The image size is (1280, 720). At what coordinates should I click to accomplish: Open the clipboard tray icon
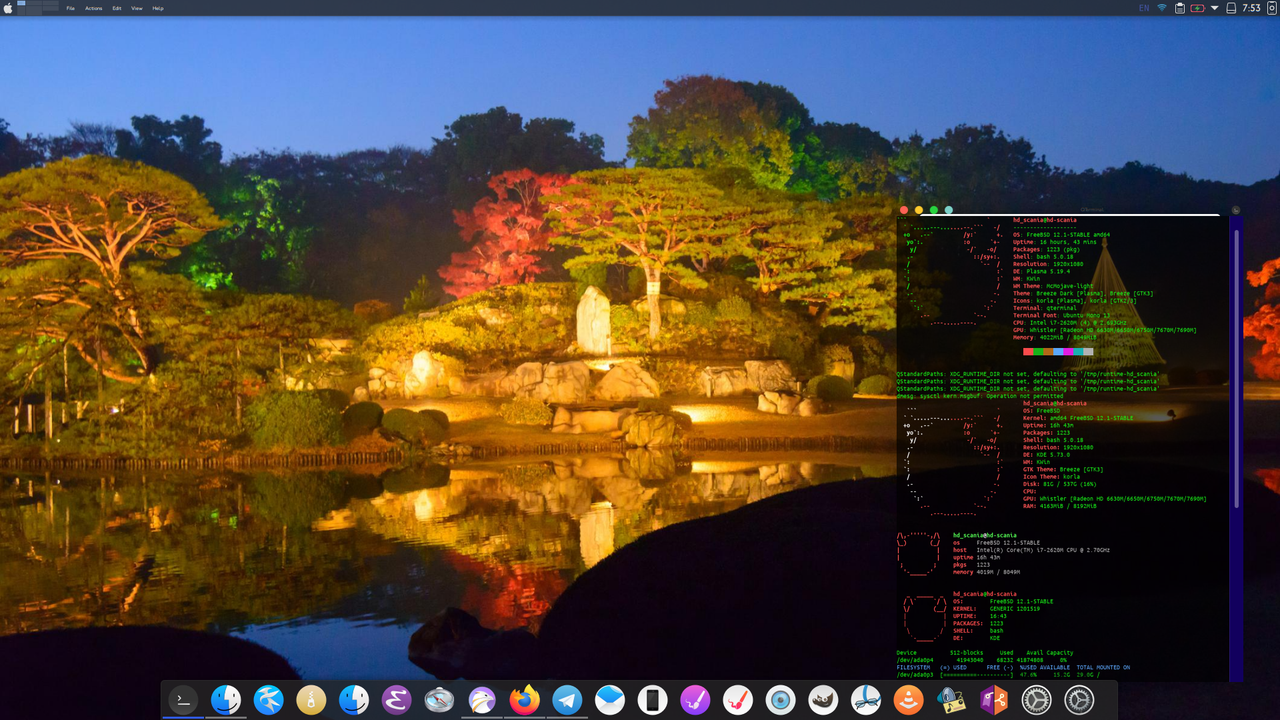[x=1180, y=8]
